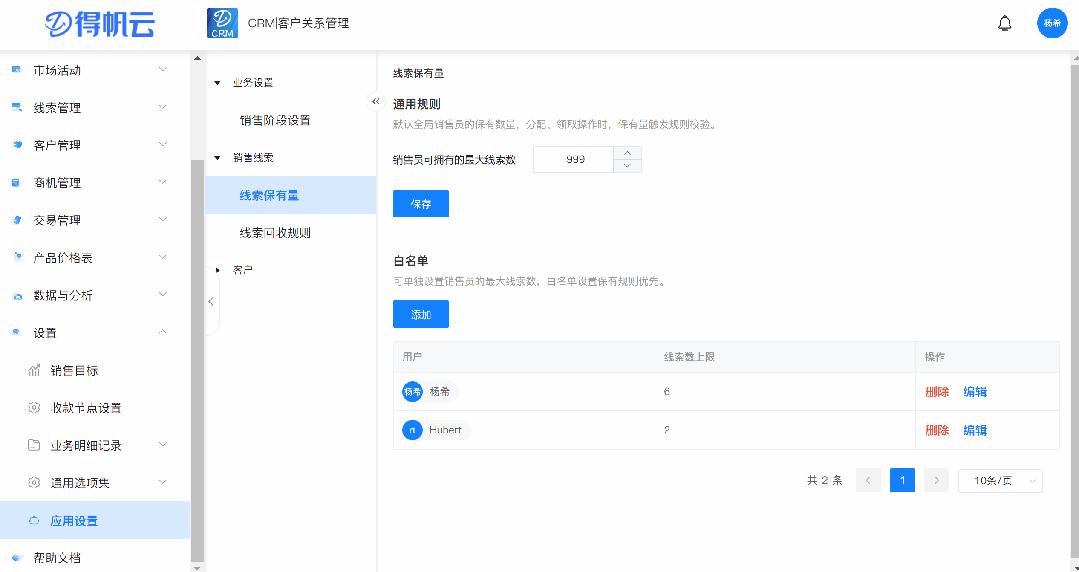This screenshot has width=1079, height=572.
Task: Click the 添加 whitelist button
Action: 420,314
